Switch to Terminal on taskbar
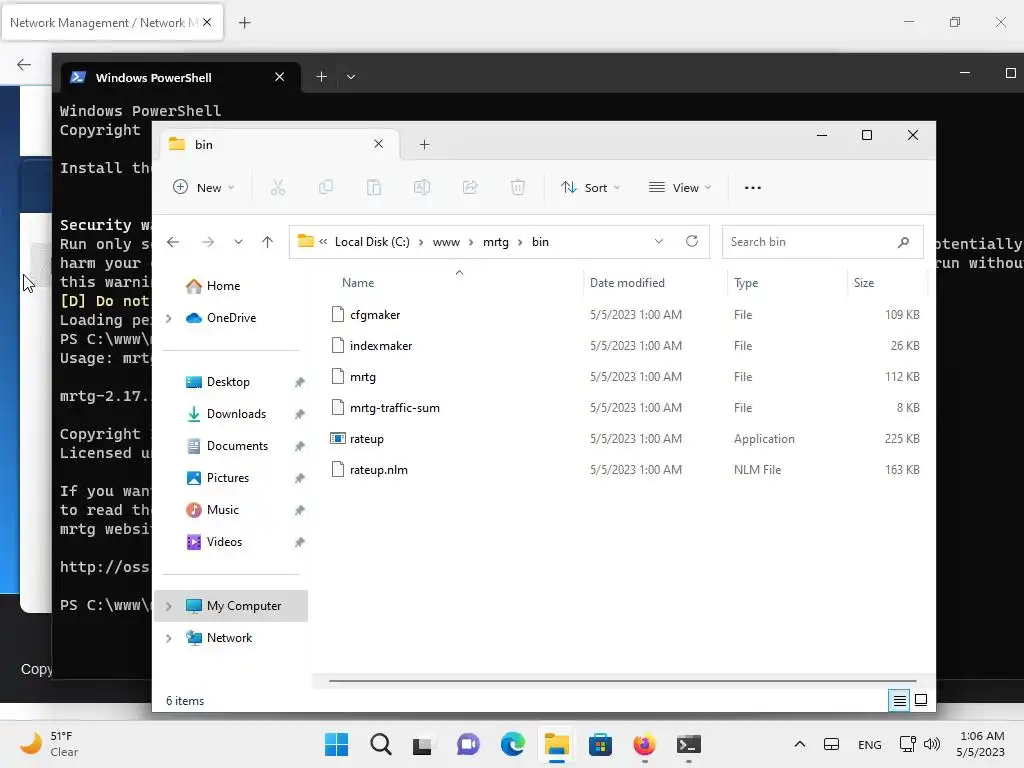Viewport: 1024px width, 768px height. pos(688,744)
